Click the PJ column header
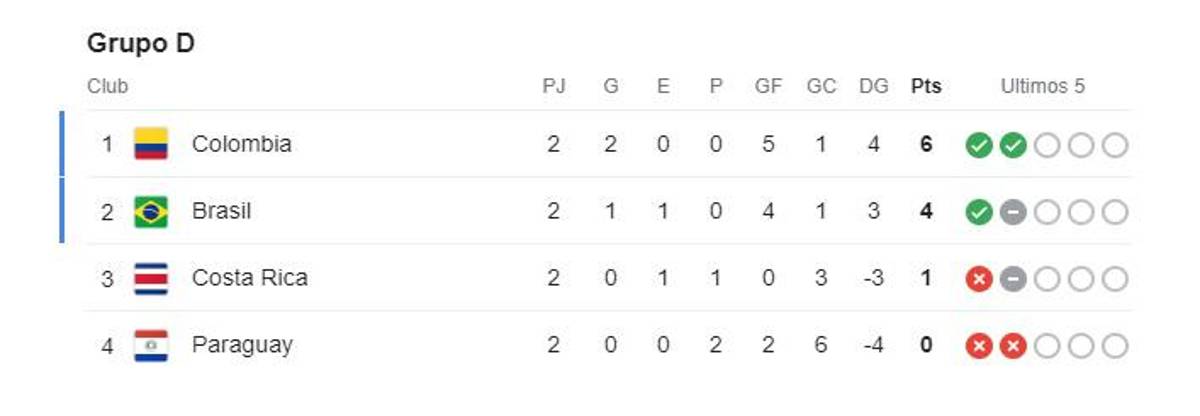 point(553,87)
